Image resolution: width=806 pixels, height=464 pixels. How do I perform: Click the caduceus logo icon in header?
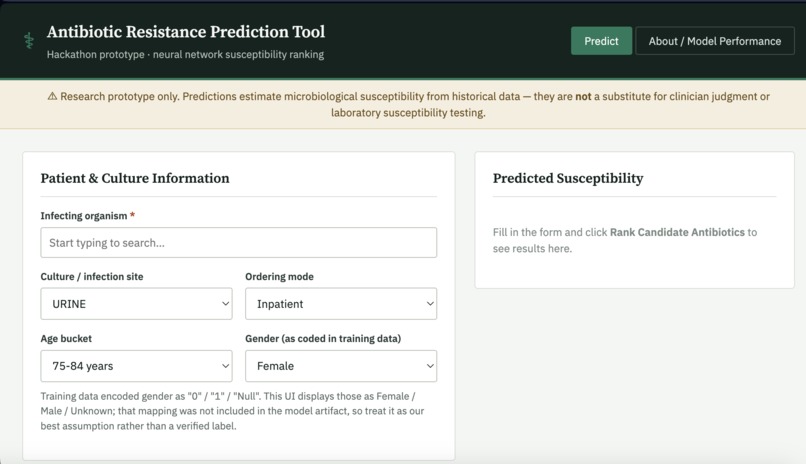pos(29,41)
